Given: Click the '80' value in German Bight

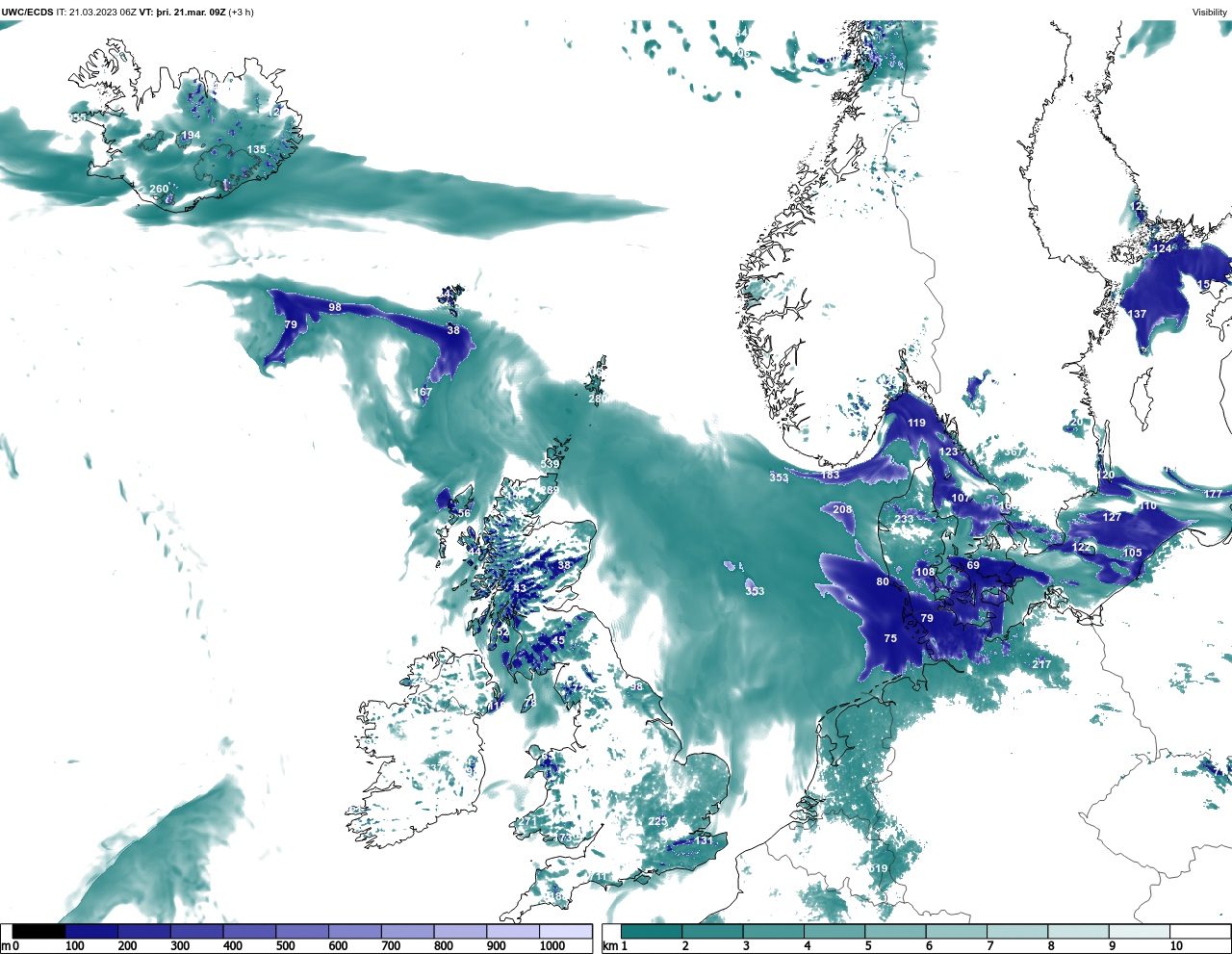Looking at the screenshot, I should click(883, 581).
